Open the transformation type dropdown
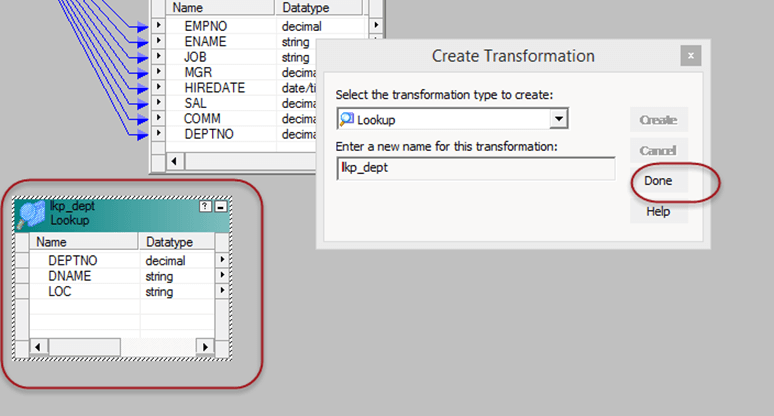Image resolution: width=774 pixels, height=416 pixels. (x=559, y=120)
